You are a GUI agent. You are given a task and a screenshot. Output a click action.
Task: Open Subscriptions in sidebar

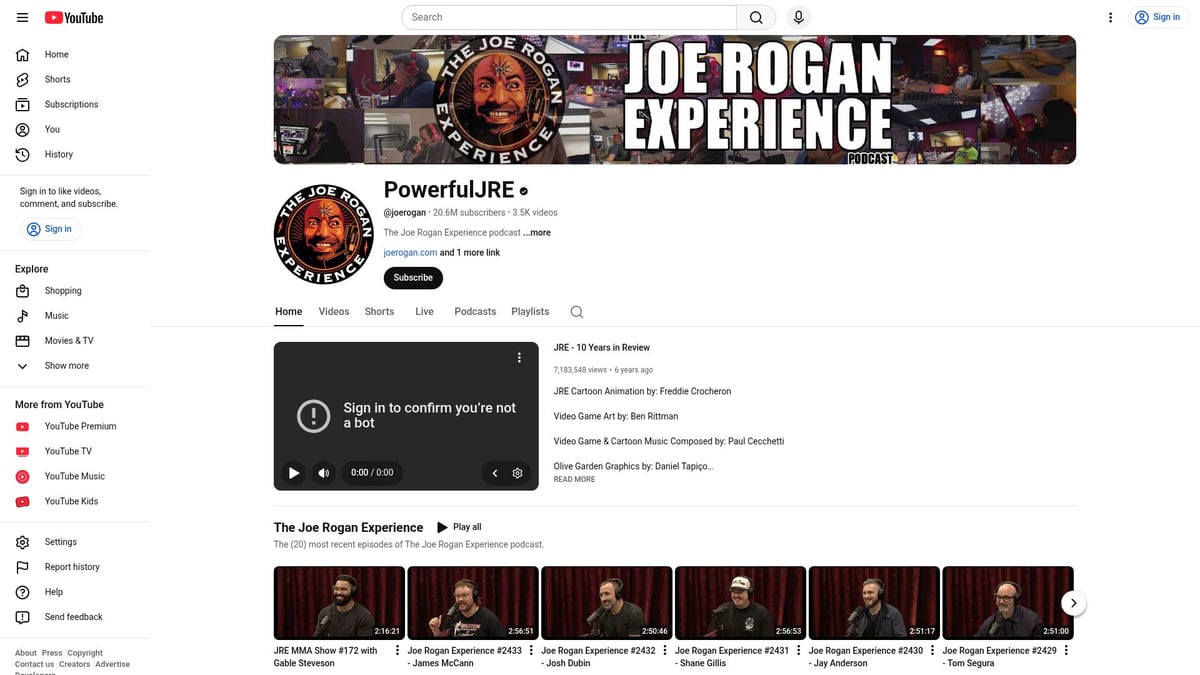[75, 104]
